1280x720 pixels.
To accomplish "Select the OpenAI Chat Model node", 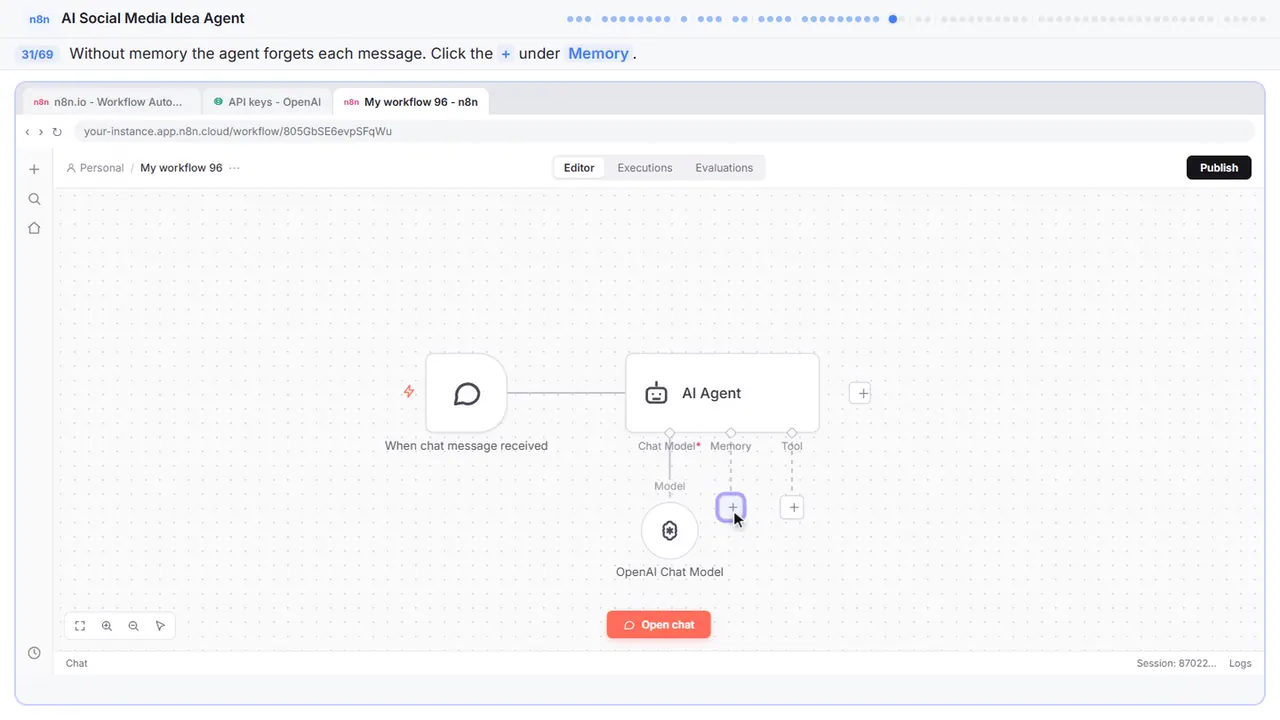I will point(670,531).
